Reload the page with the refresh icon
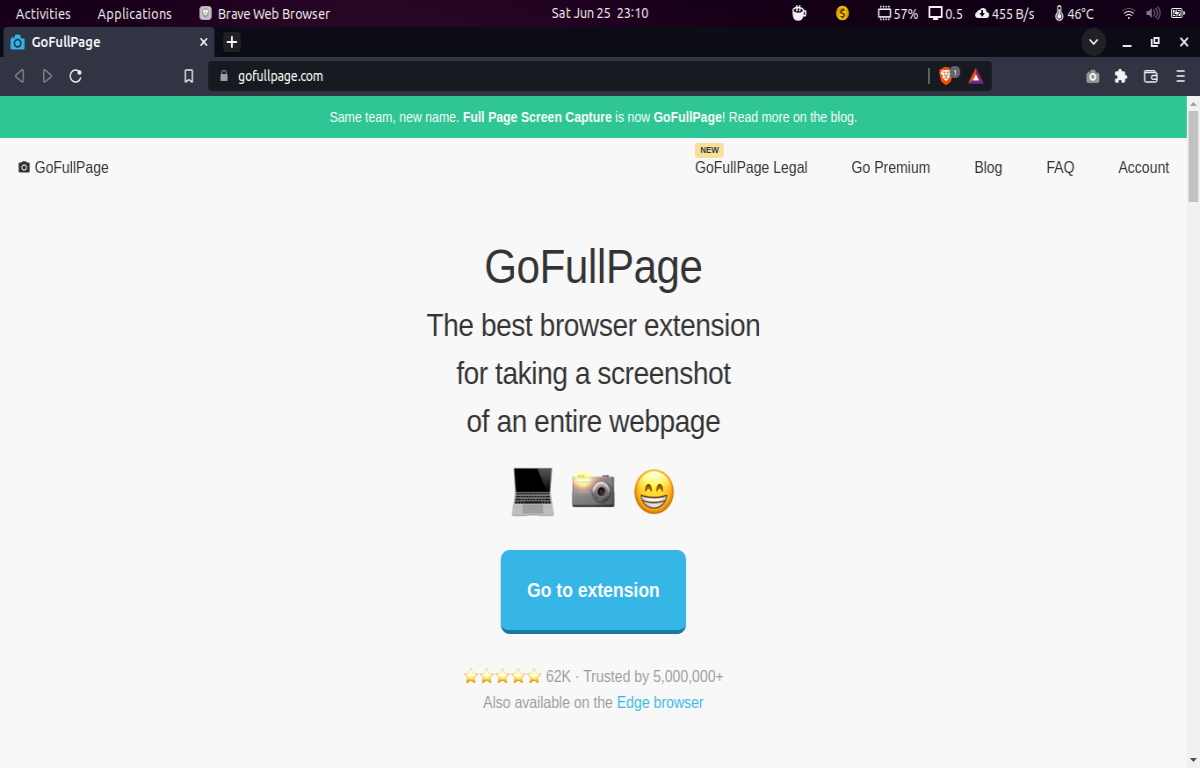This screenshot has width=1200, height=768. (x=75, y=76)
